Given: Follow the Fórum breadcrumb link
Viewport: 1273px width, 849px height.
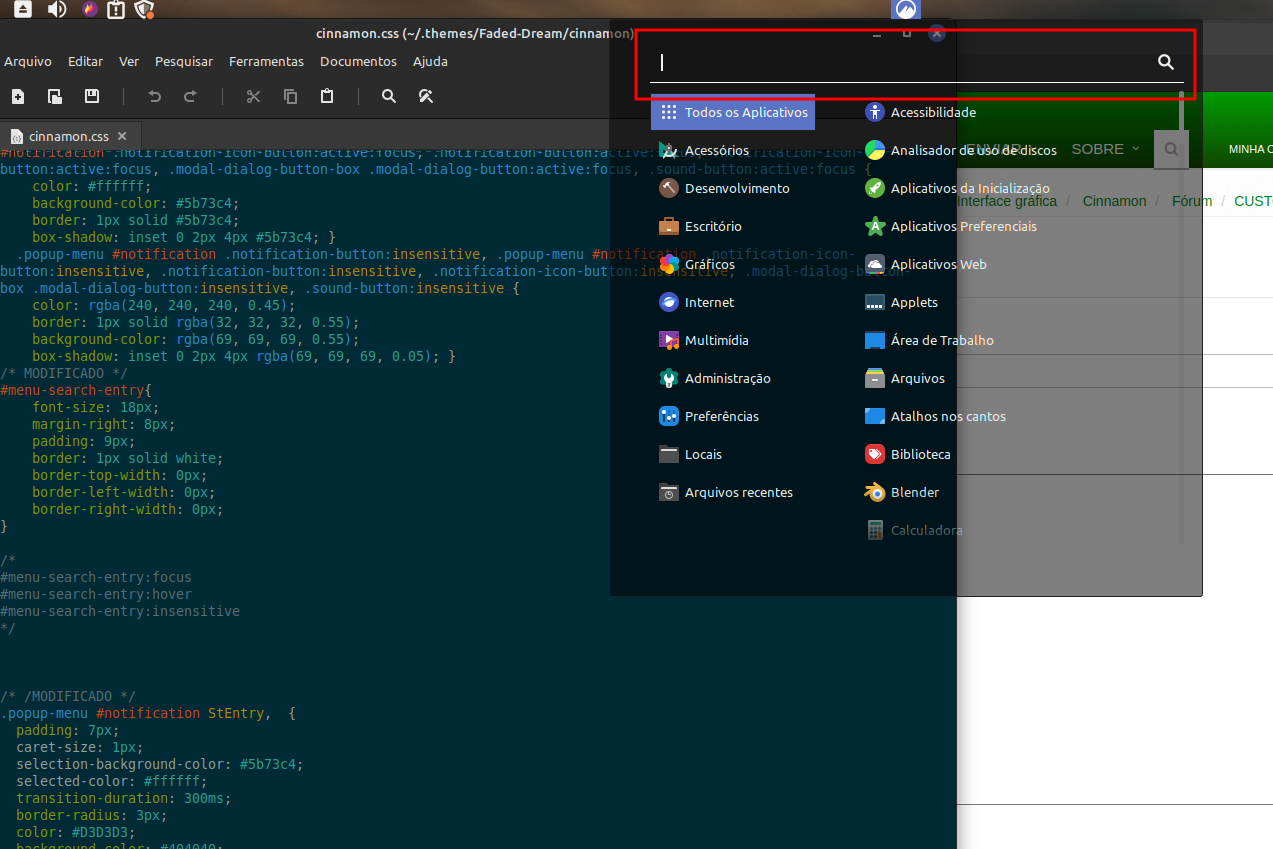Looking at the screenshot, I should pos(1191,201).
